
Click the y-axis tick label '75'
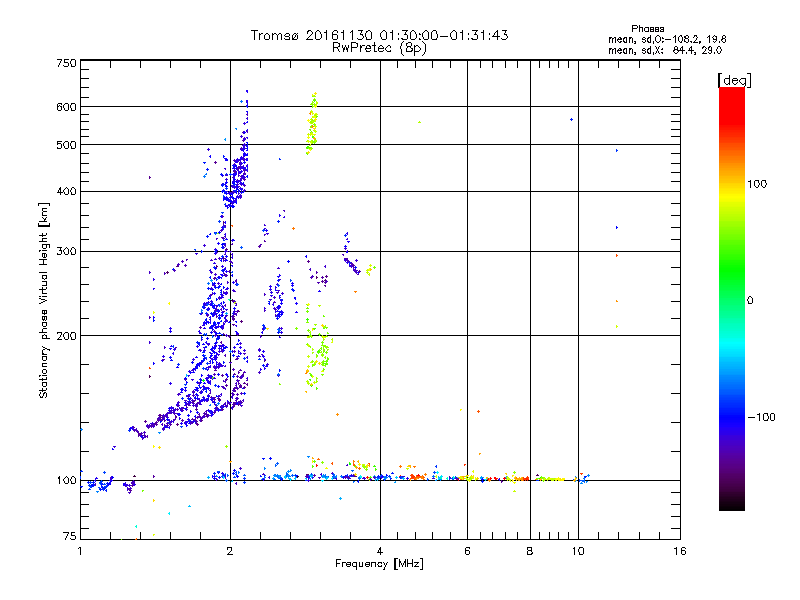70,536
